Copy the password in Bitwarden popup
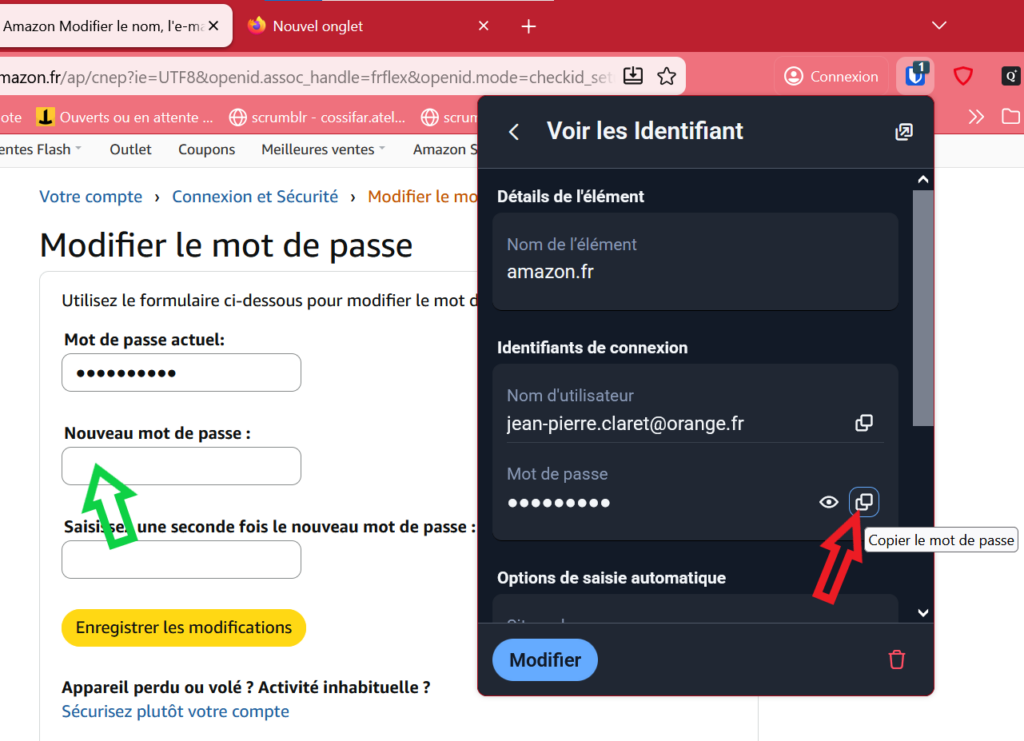Screen dimensions: 1024x741 click(864, 502)
